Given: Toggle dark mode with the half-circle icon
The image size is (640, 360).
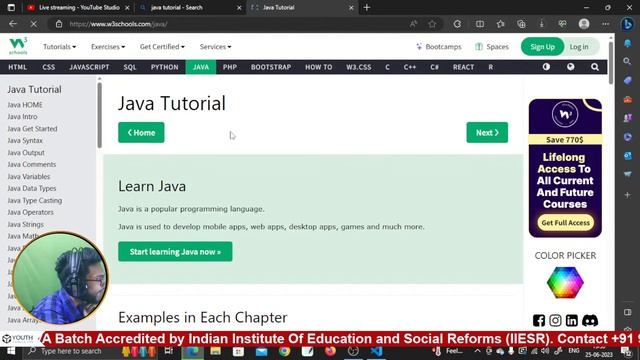Looking at the screenshot, I should pos(546,67).
